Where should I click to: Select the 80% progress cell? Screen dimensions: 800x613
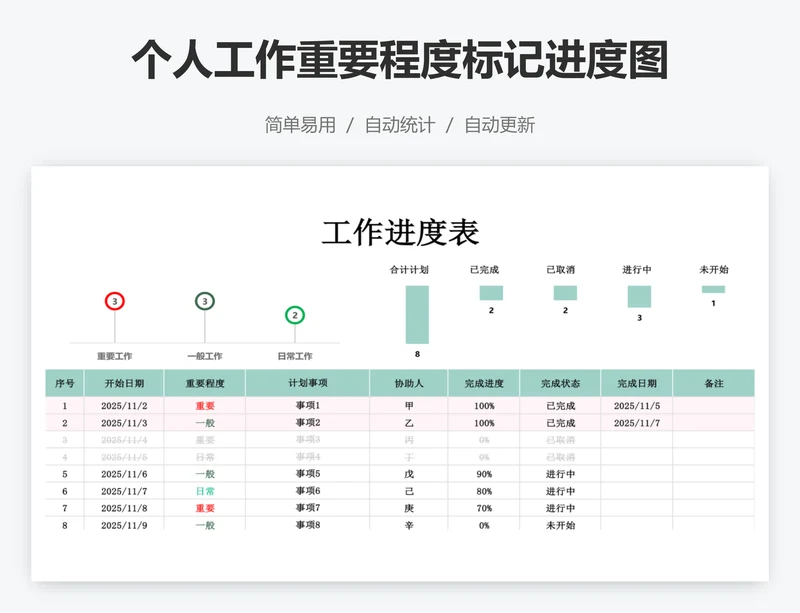pyautogui.click(x=484, y=491)
